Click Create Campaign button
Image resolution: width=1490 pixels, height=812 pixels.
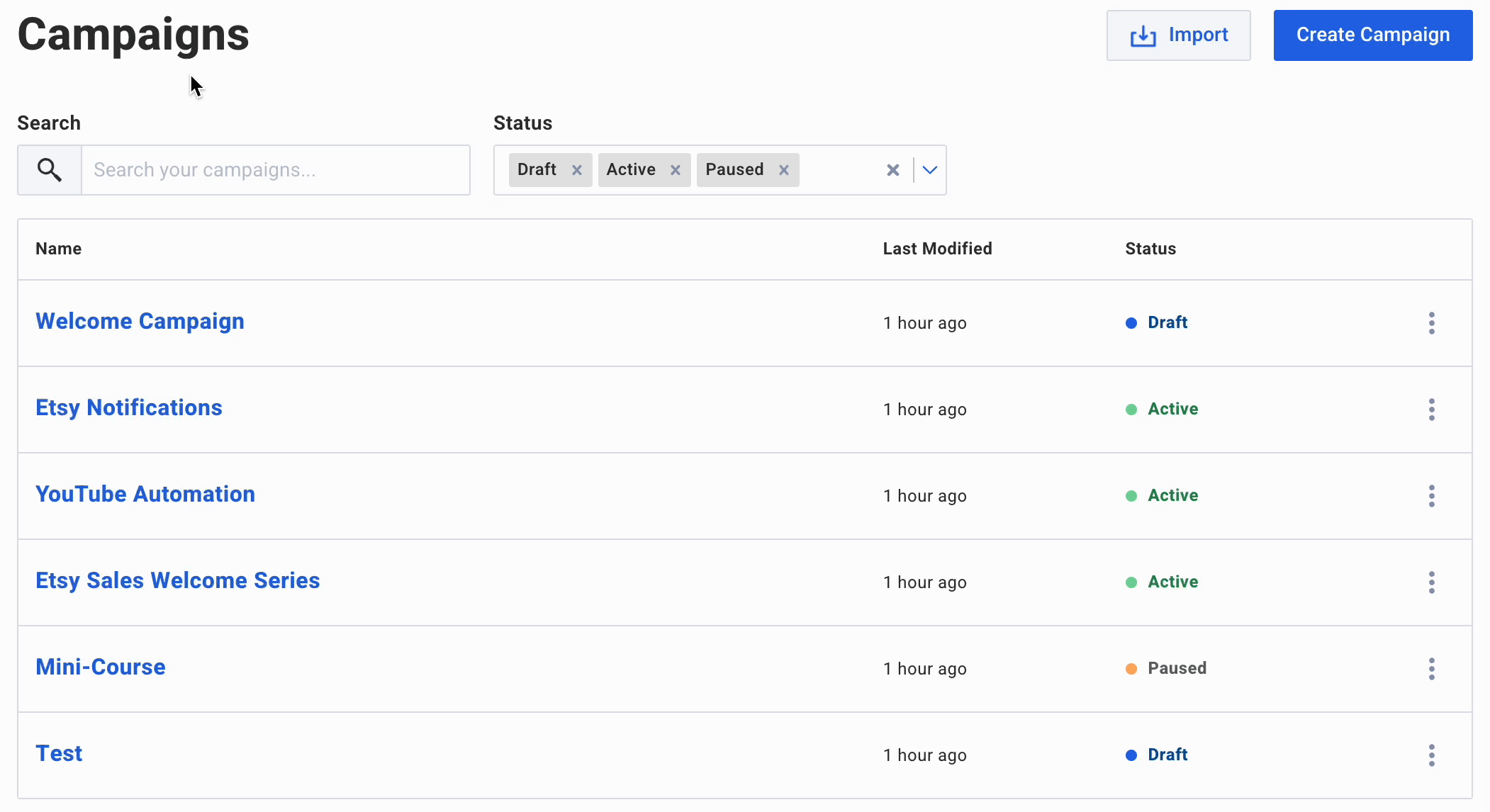tap(1372, 35)
